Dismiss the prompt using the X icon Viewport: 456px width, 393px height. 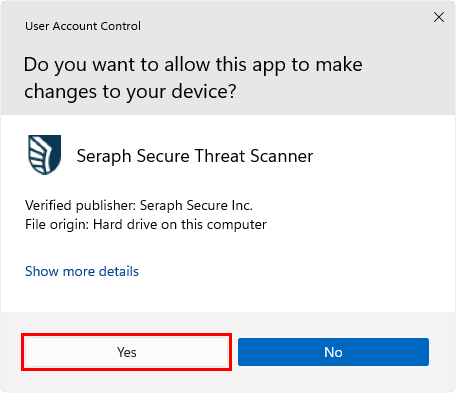pos(439,17)
